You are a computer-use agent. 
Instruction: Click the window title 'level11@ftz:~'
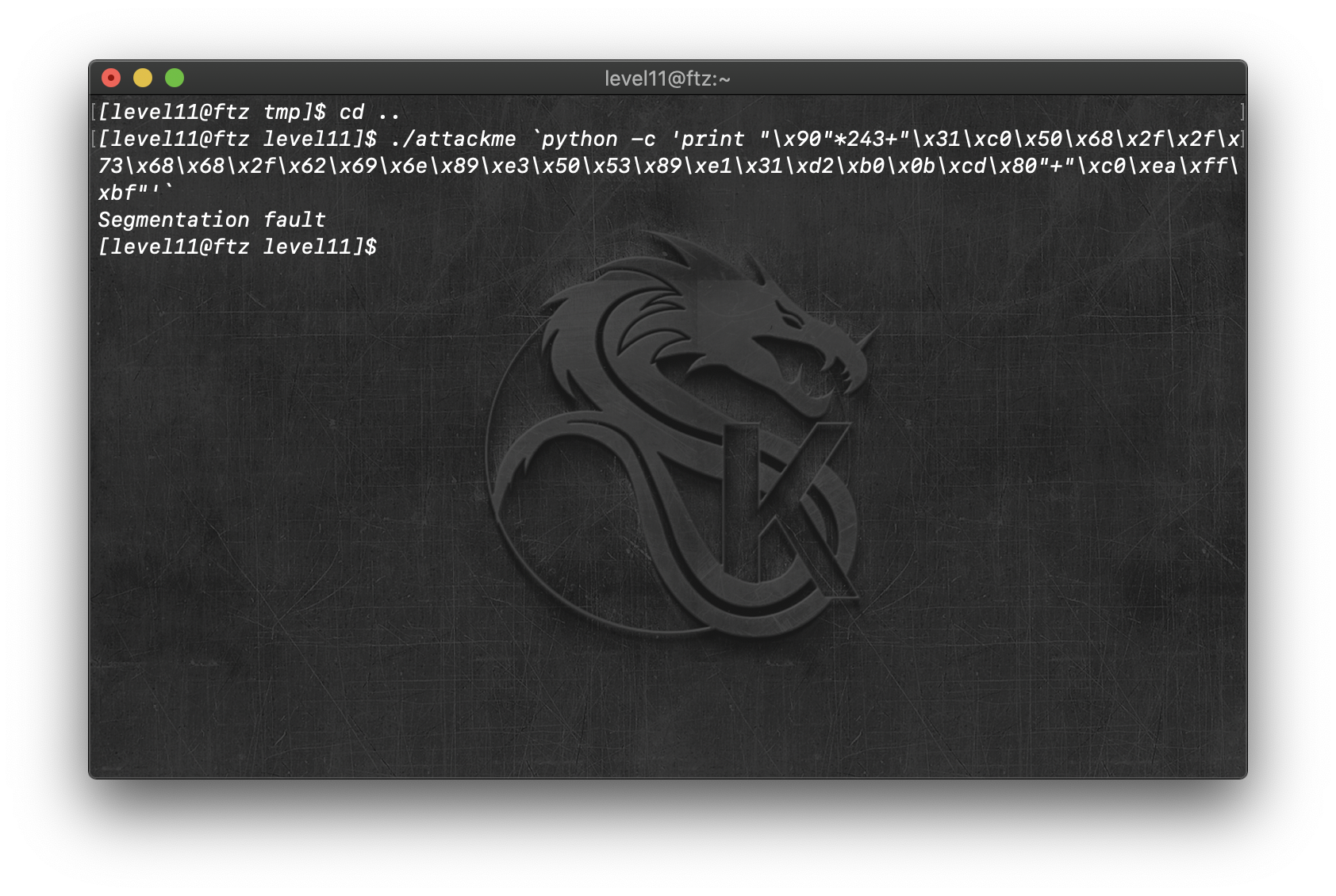click(x=667, y=78)
